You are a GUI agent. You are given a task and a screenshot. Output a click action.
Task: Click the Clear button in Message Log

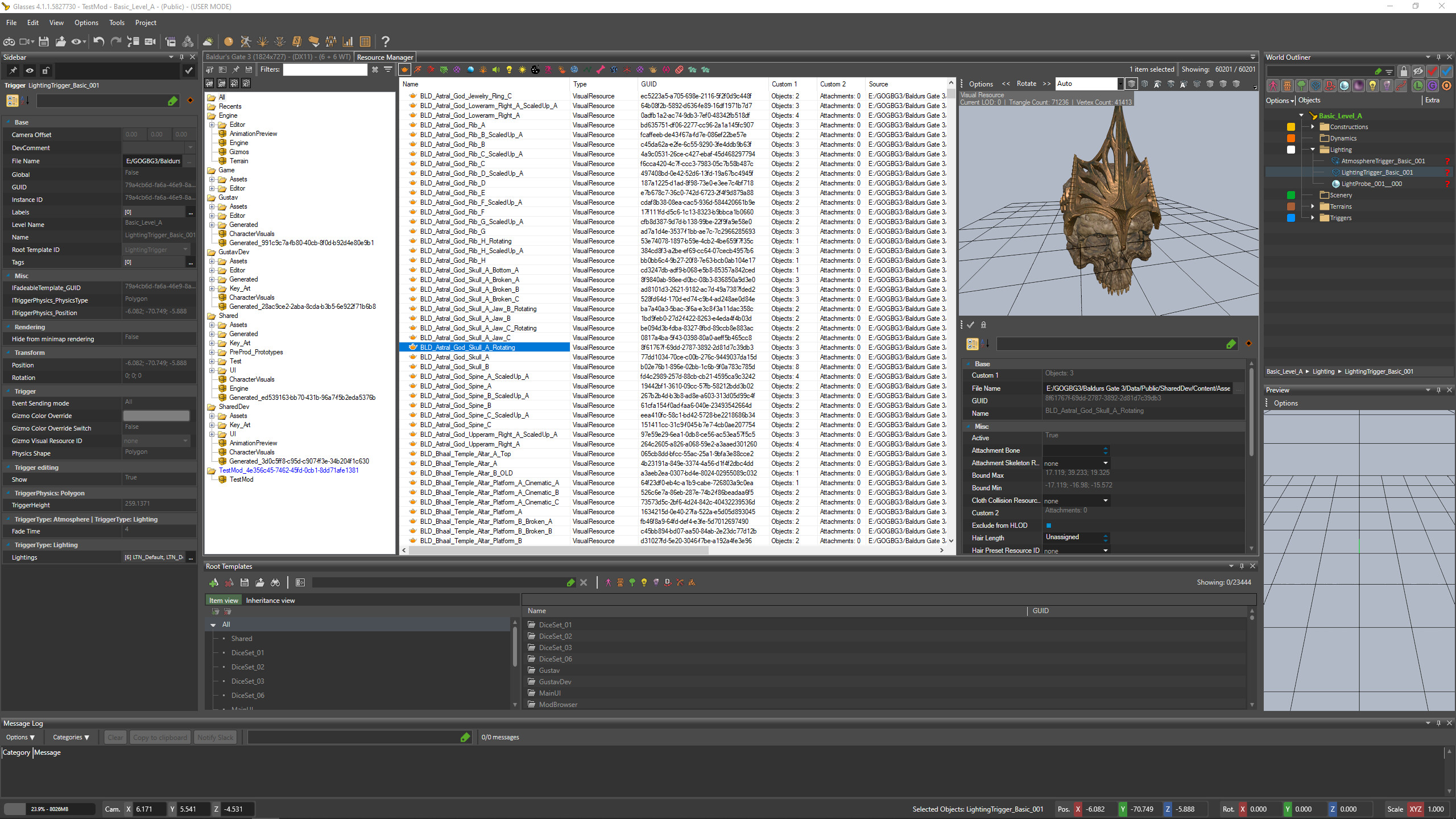click(115, 737)
